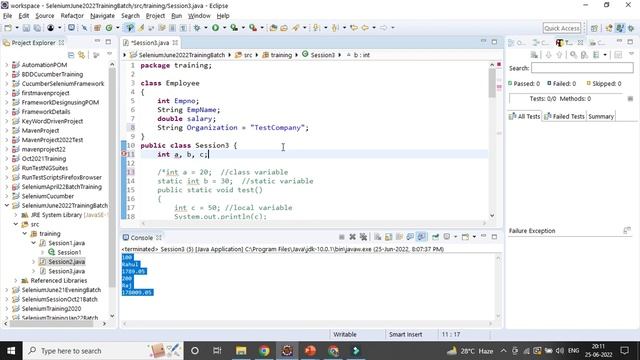Click the compare icon beside Failure Exception
Viewport: 640px width, 360px height.
coord(627,231)
